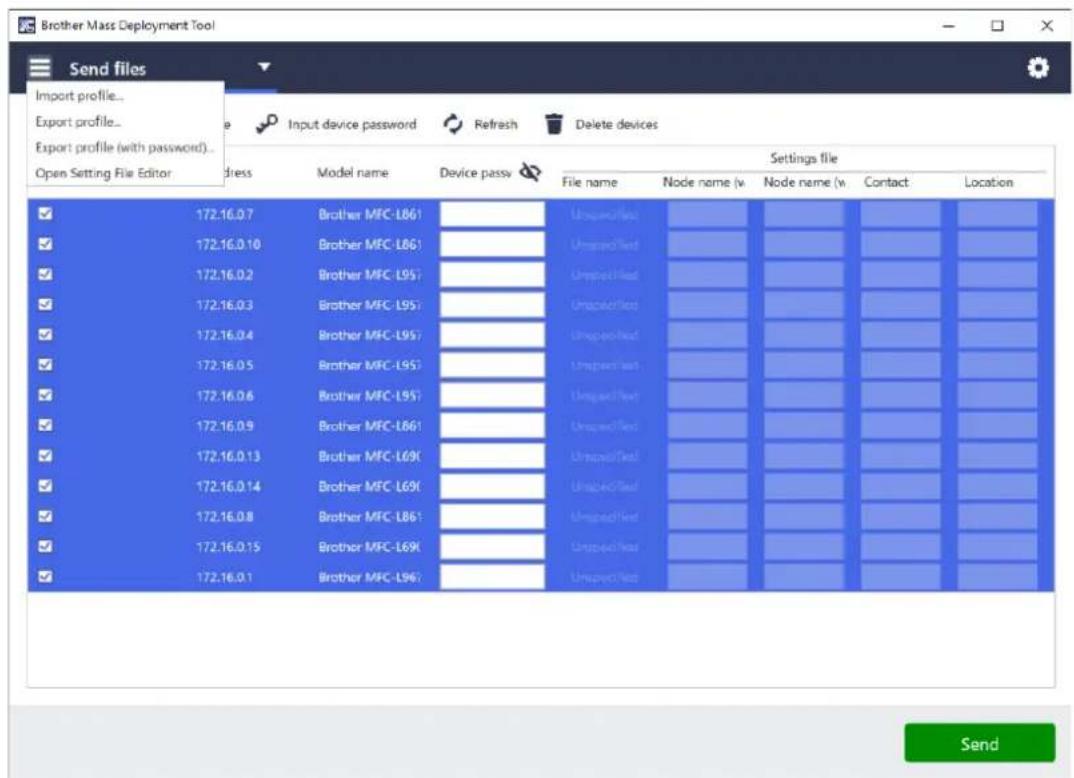Expand the Send files mode dropdown arrow
1074x778 pixels.
(264, 67)
